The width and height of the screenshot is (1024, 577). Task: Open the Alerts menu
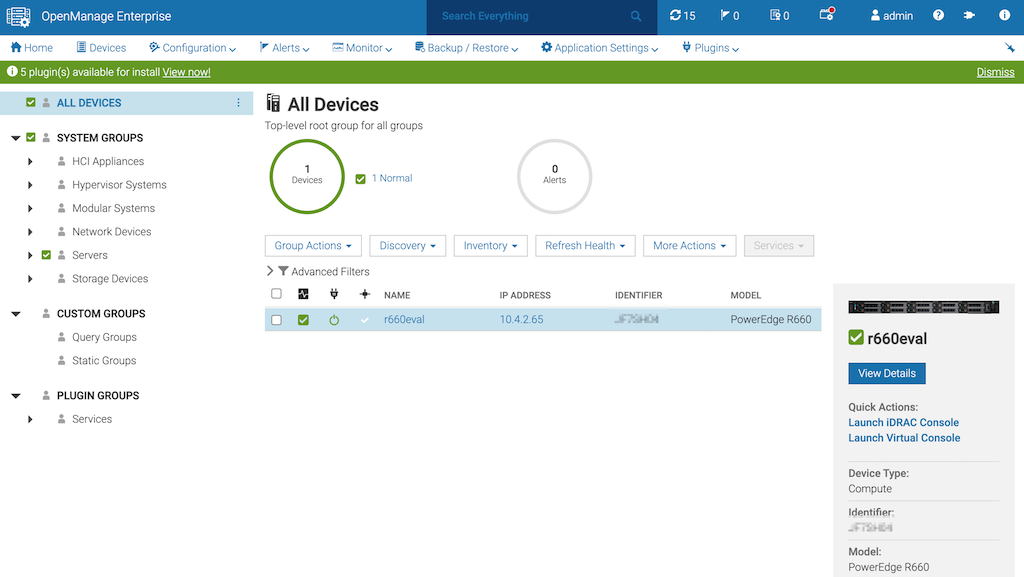pos(285,48)
